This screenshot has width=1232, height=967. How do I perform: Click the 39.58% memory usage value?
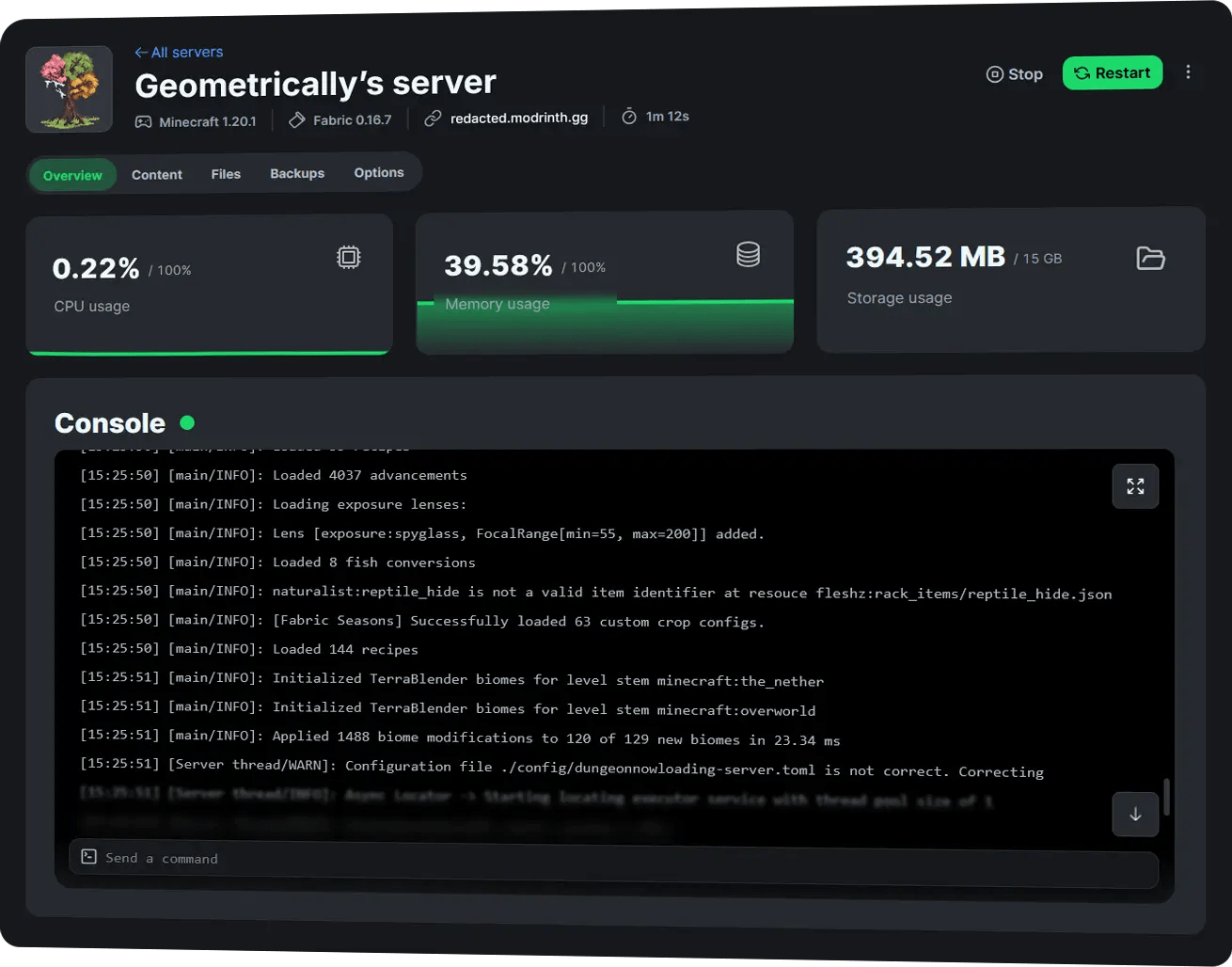coord(498,266)
